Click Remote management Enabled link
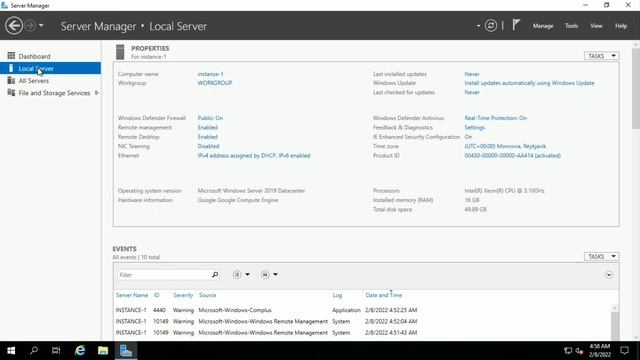Viewport: 640px width, 360px height. (207, 127)
